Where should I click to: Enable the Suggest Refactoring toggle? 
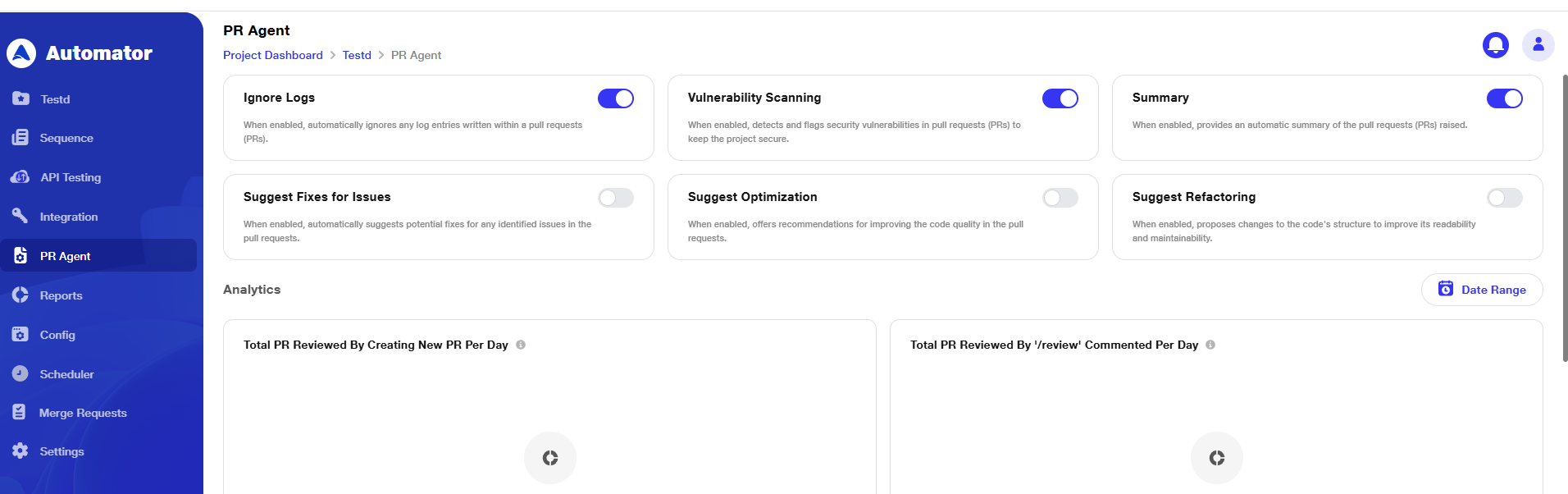coord(1505,198)
